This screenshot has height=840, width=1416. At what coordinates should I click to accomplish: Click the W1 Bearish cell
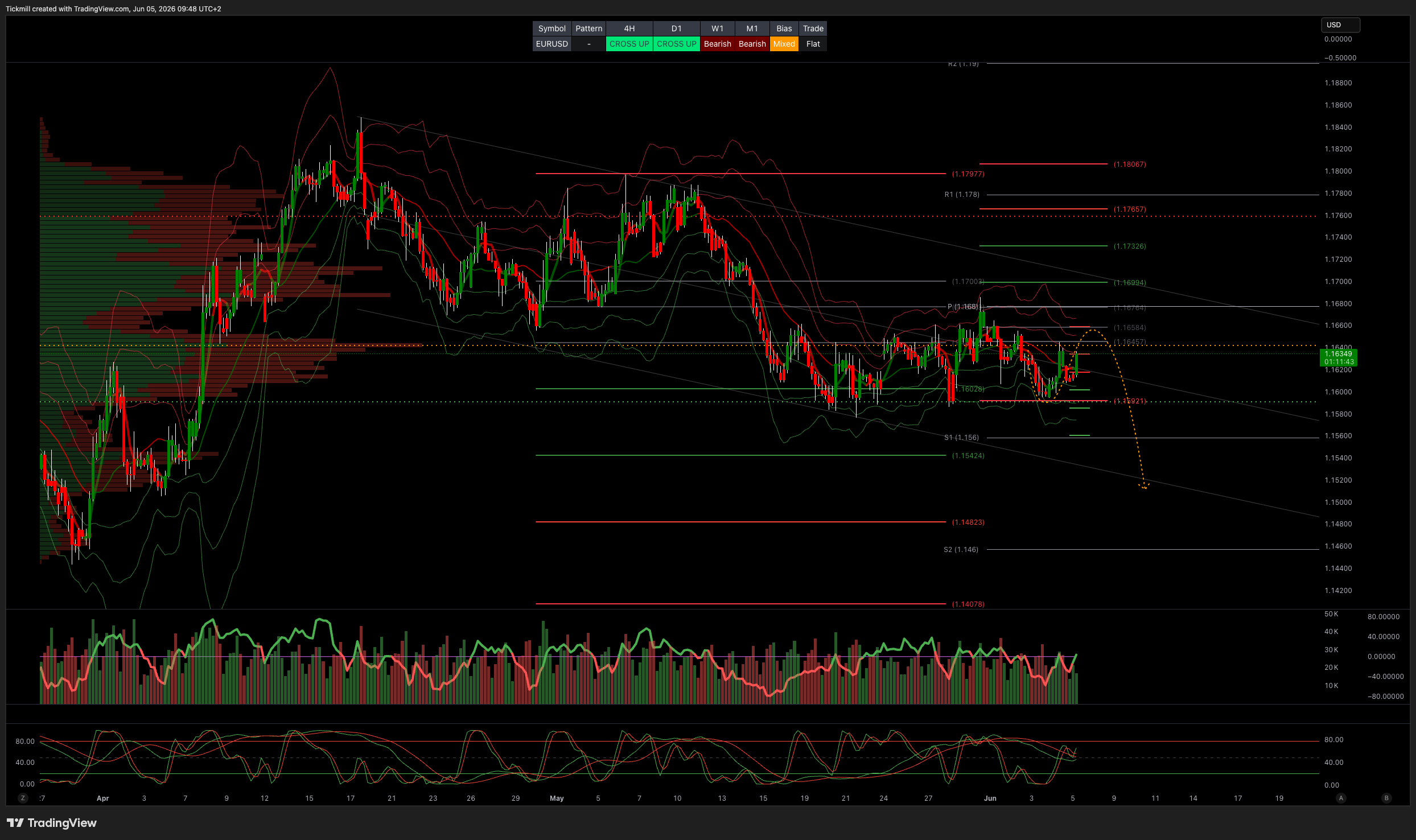[717, 44]
